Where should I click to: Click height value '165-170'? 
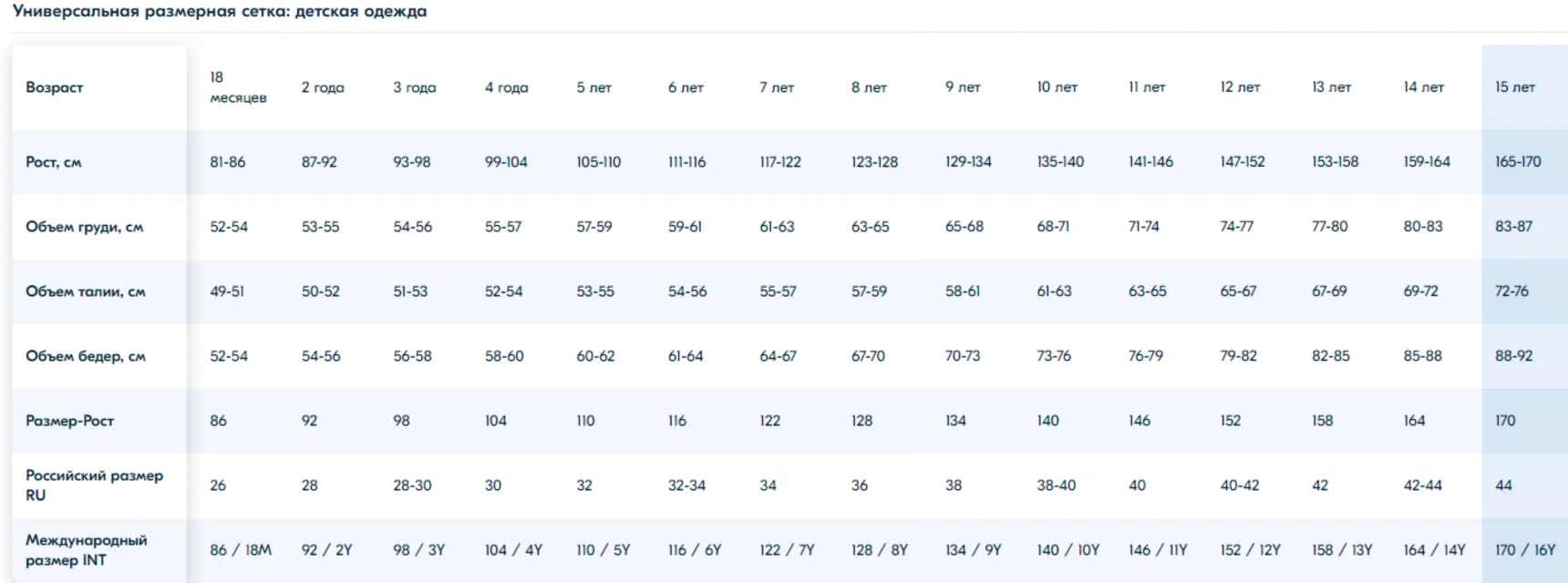click(1518, 162)
